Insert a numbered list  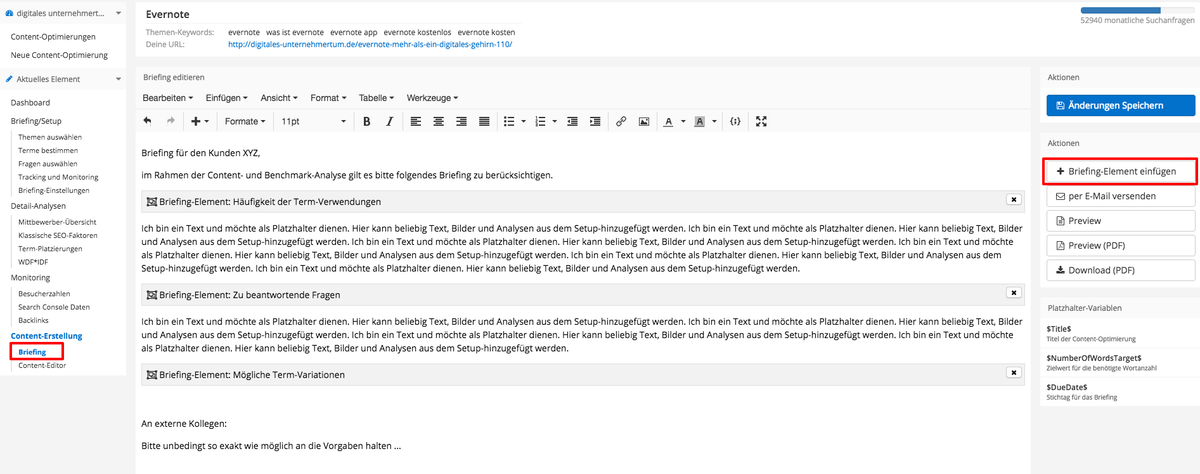pyautogui.click(x=540, y=121)
